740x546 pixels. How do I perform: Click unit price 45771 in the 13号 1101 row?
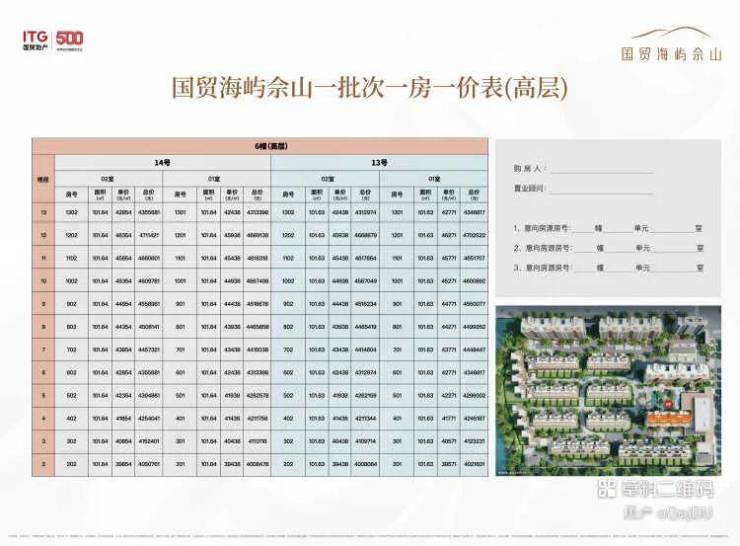(449, 258)
